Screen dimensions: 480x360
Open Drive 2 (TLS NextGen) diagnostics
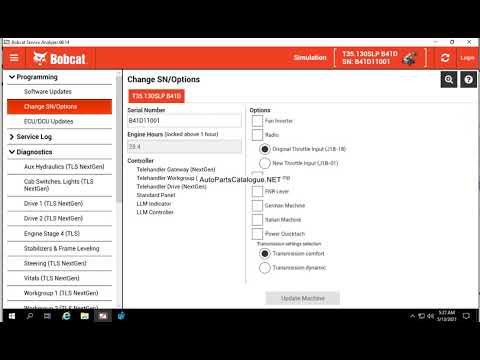pyautogui.click(x=59, y=219)
